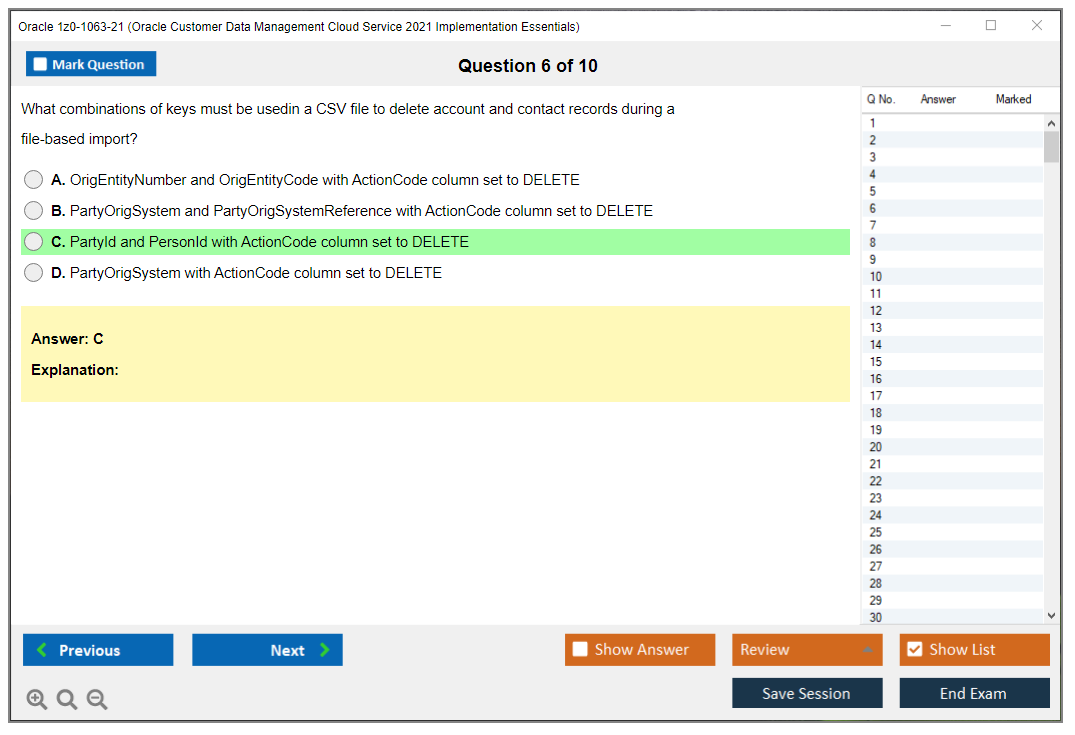
Task: Click the Marked column header
Action: 1013,99
